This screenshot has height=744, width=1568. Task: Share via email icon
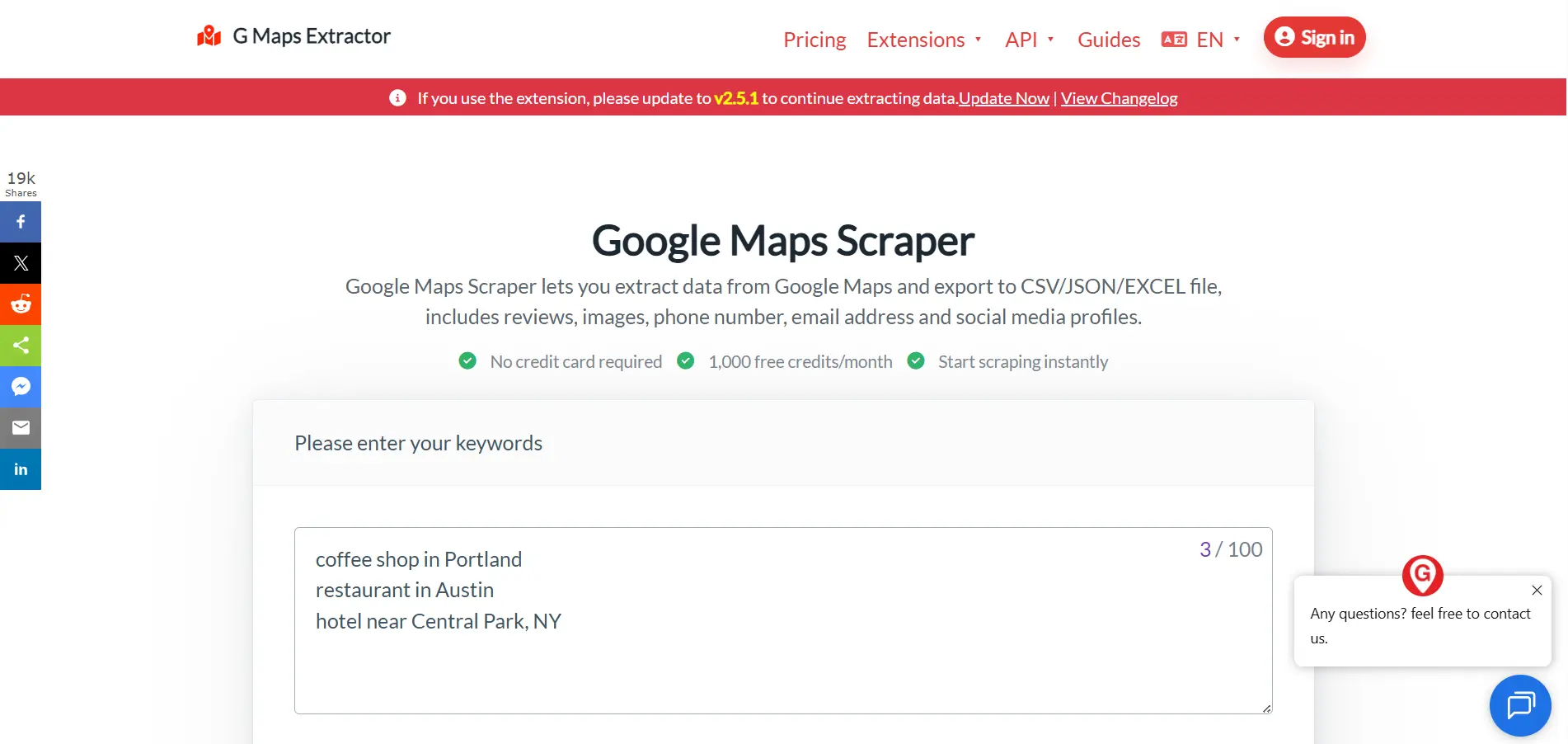(x=21, y=428)
